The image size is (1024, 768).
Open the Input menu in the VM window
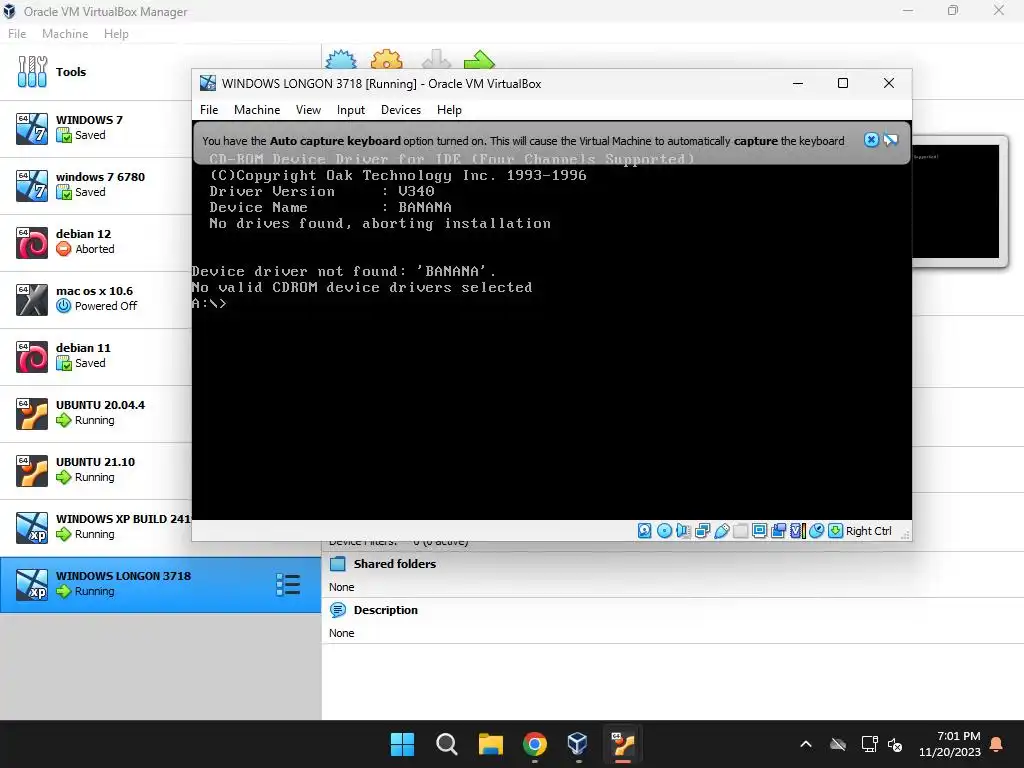click(x=351, y=110)
